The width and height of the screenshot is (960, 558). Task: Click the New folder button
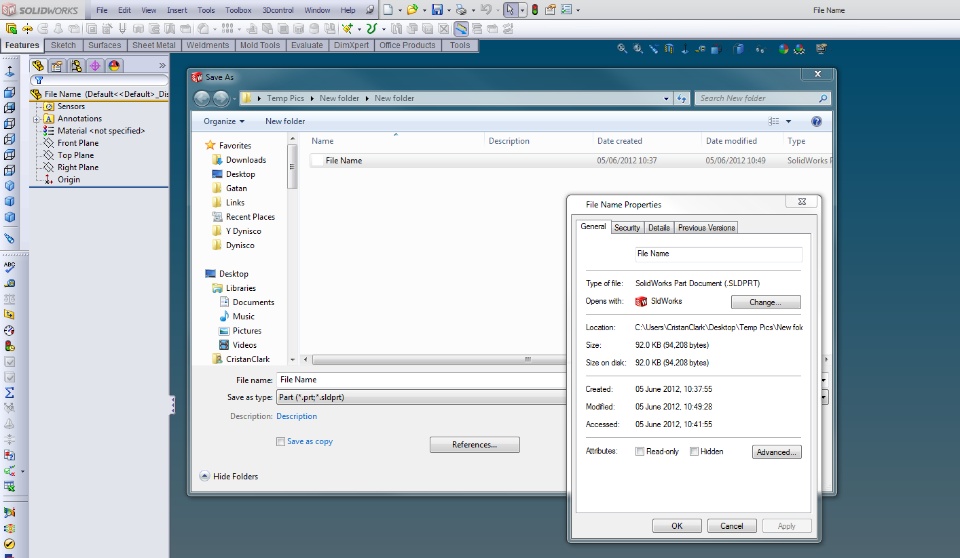[285, 121]
